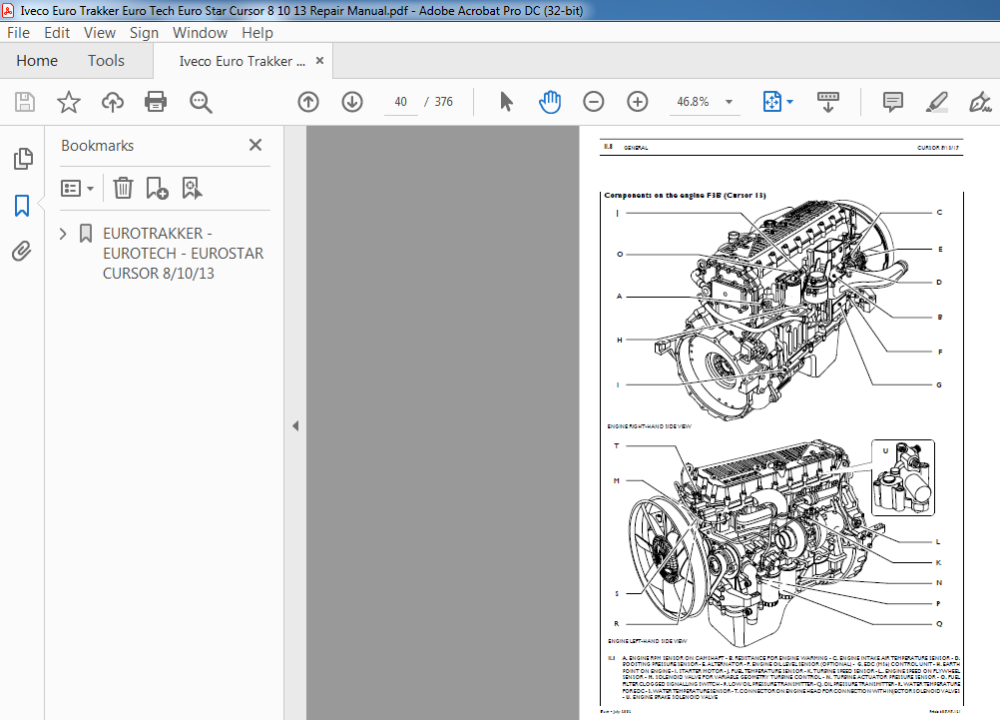
Task: Add new bookmark icon
Action: [157, 188]
